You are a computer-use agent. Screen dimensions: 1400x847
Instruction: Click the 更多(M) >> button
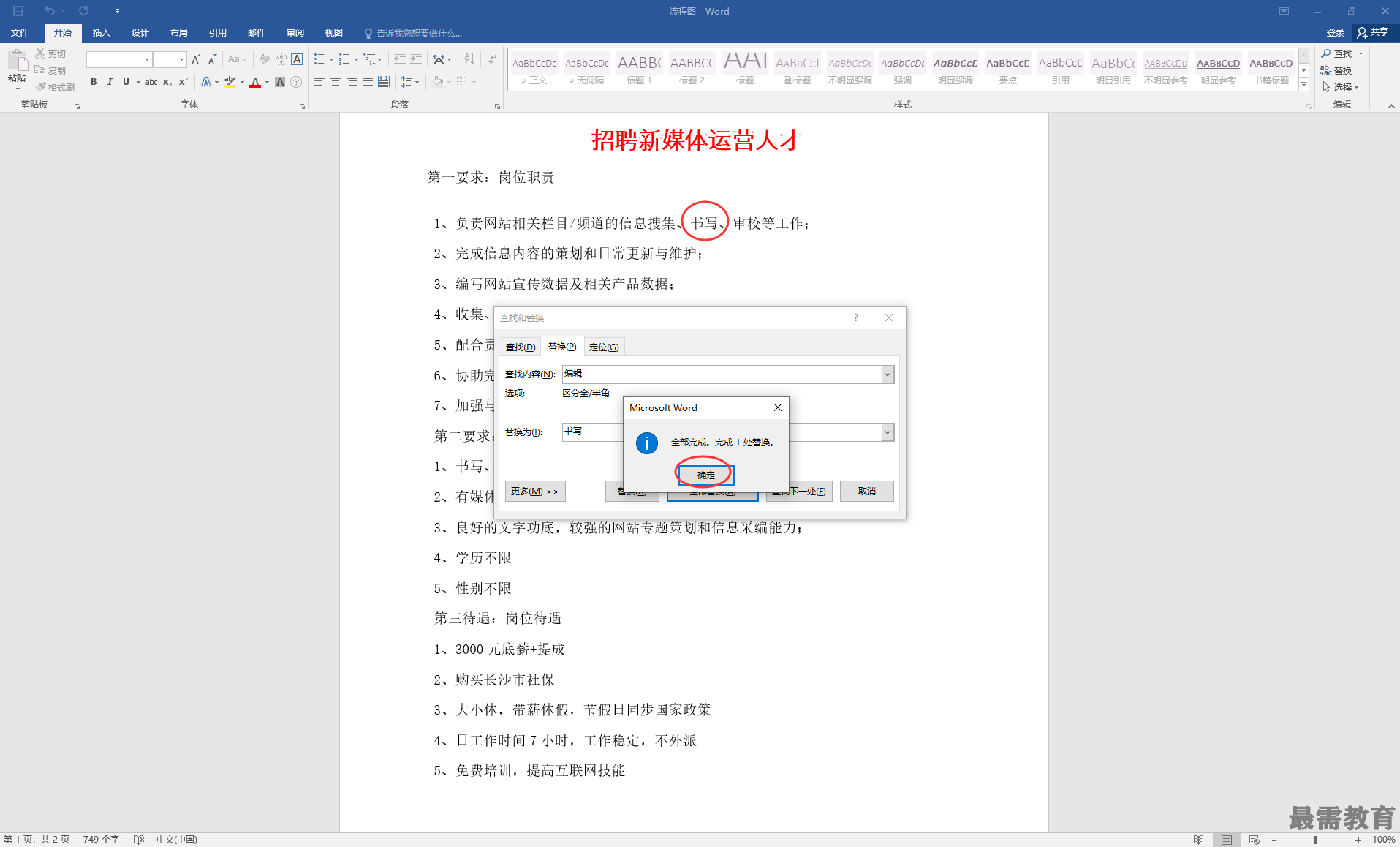(535, 492)
